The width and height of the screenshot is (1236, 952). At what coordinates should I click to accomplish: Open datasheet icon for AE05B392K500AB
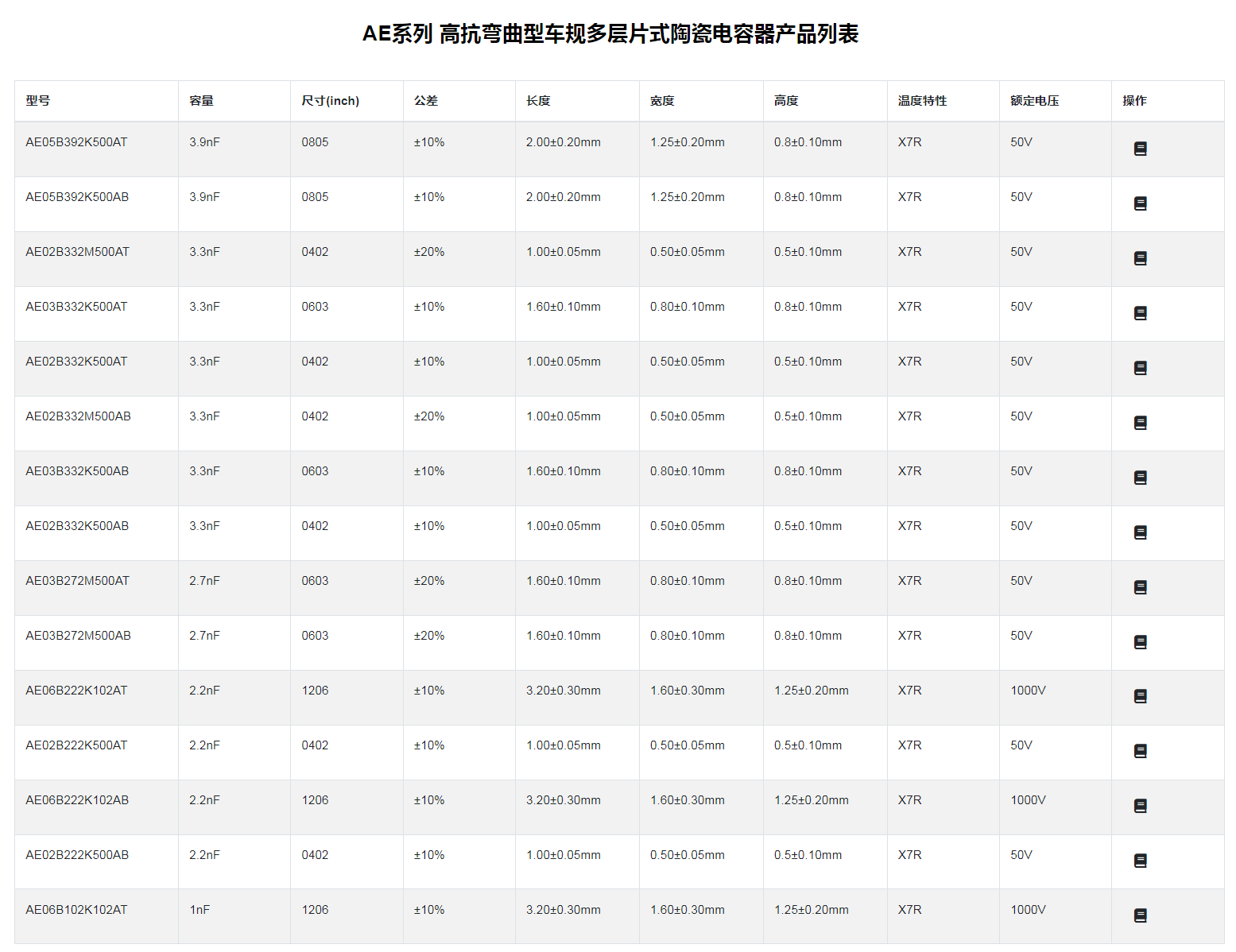point(1140,203)
